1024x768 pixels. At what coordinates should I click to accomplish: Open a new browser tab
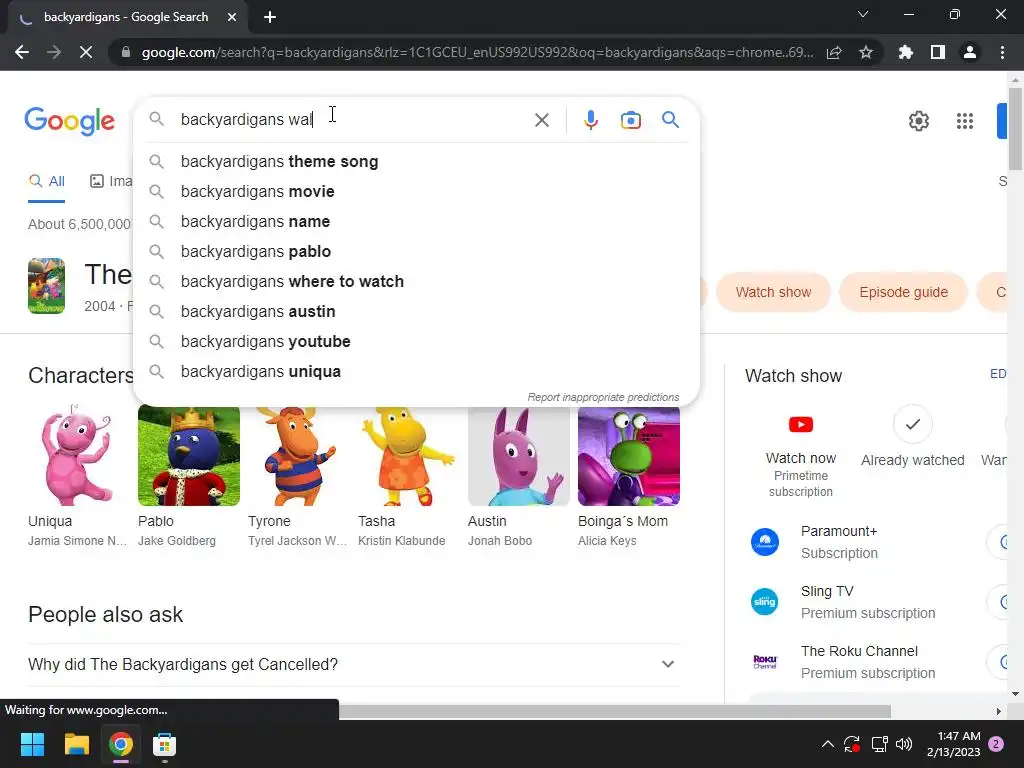270,17
